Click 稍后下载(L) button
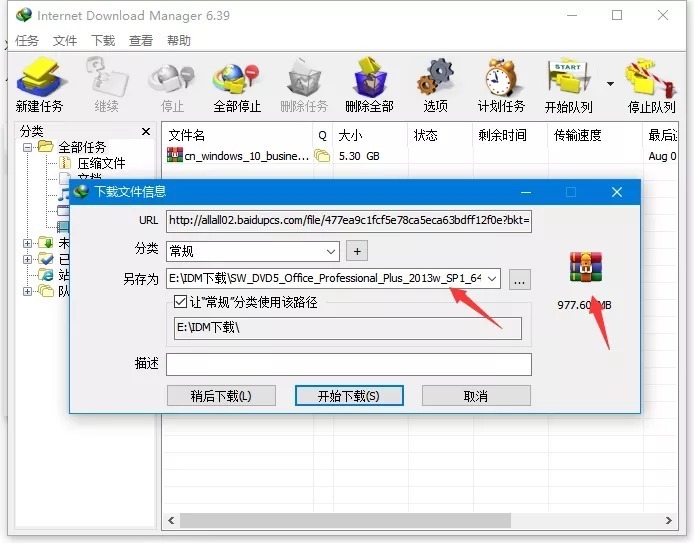This screenshot has height=543, width=694. tap(221, 396)
